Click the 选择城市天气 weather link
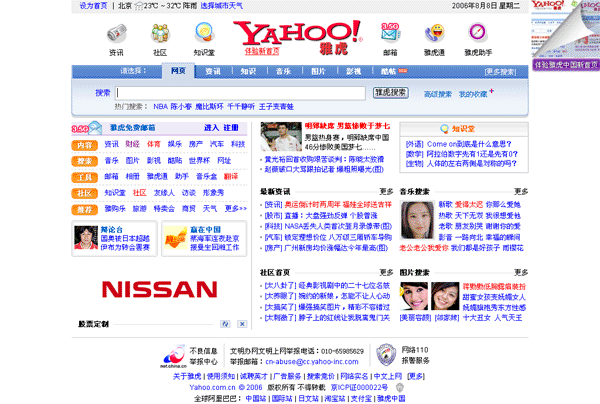This screenshot has width=600, height=404. pos(222,6)
